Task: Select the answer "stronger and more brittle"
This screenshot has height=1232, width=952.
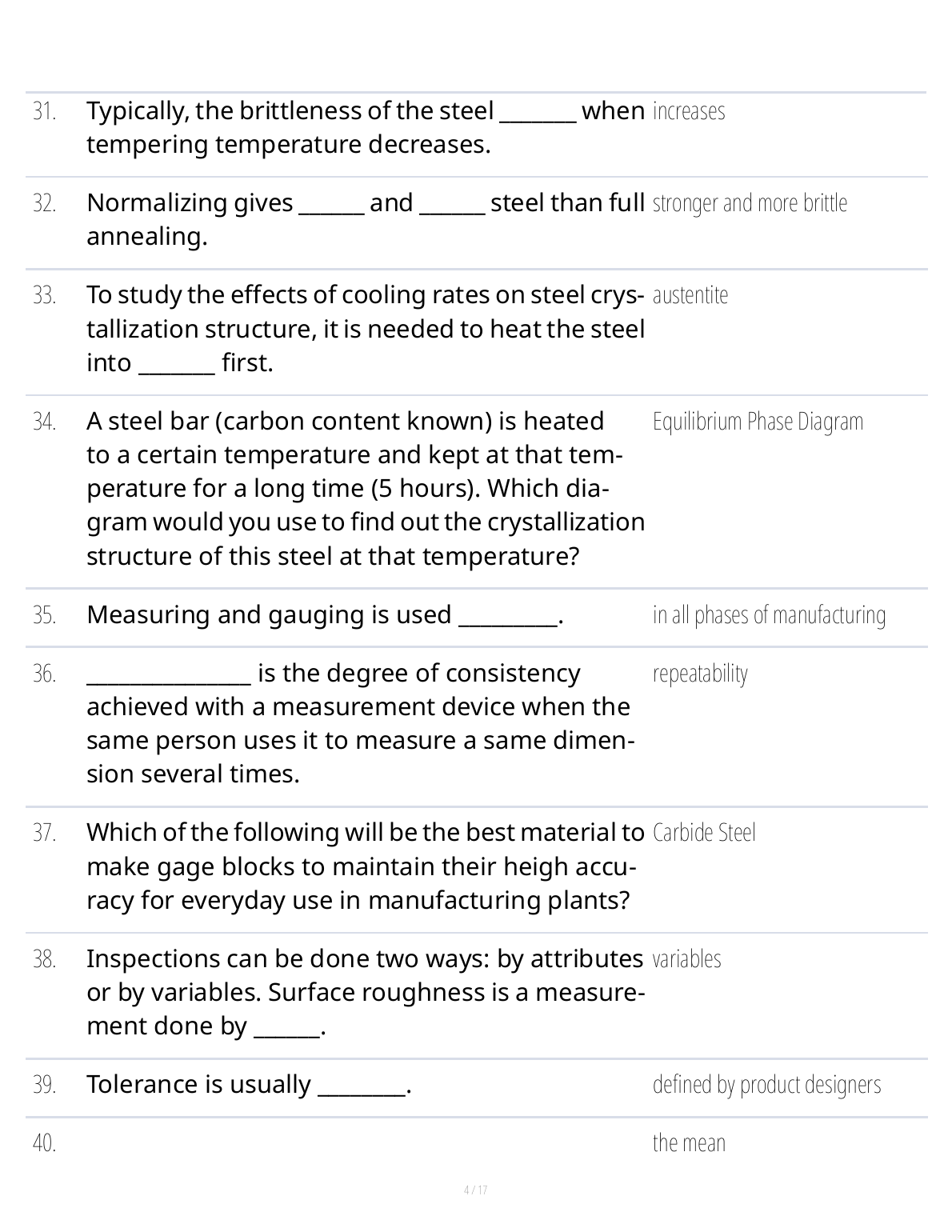Action: [750, 203]
